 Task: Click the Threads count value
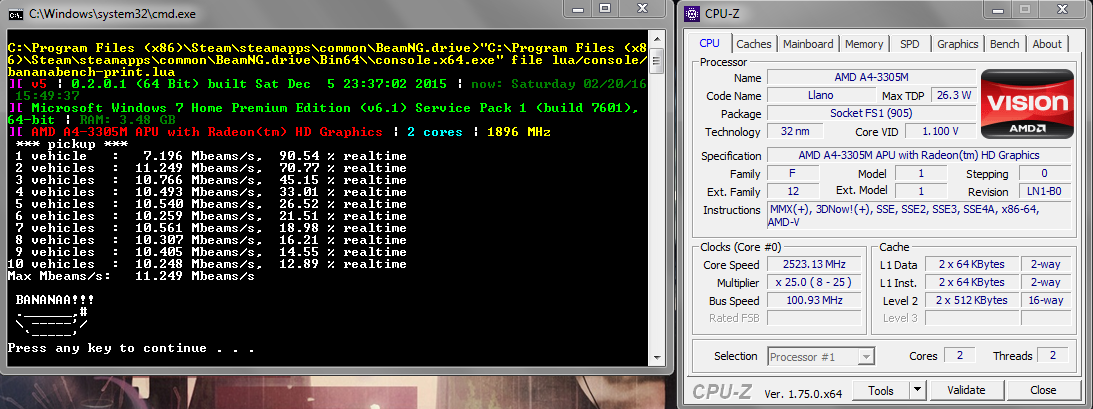pyautogui.click(x=1053, y=356)
